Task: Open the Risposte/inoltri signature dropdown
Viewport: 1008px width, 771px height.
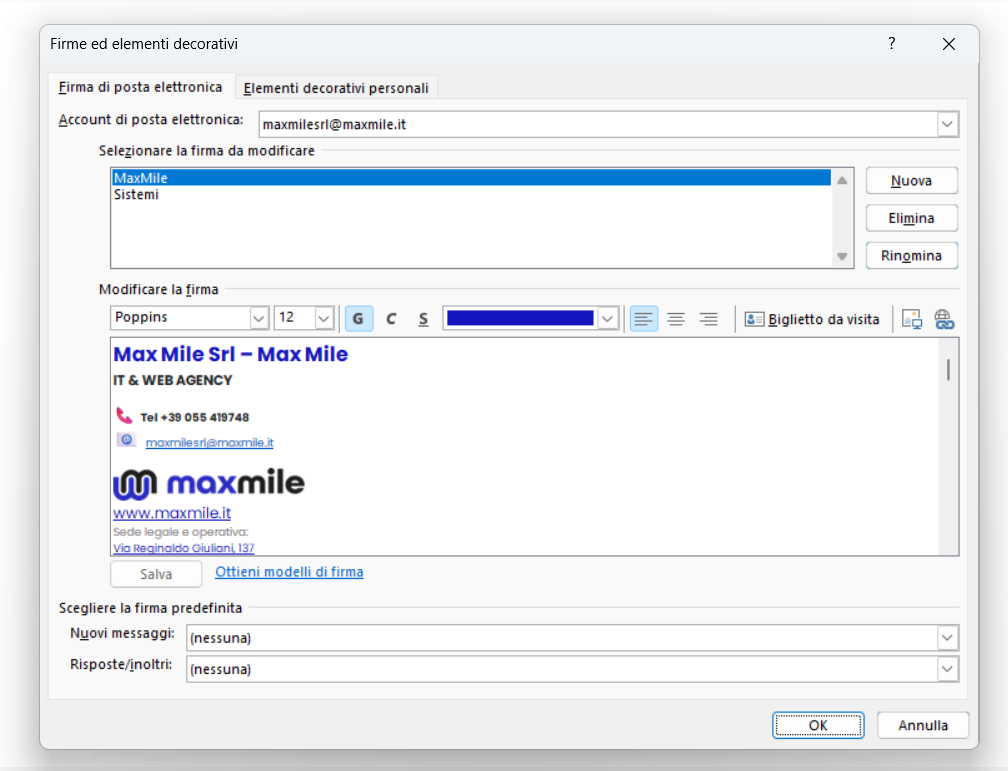Action: point(947,669)
